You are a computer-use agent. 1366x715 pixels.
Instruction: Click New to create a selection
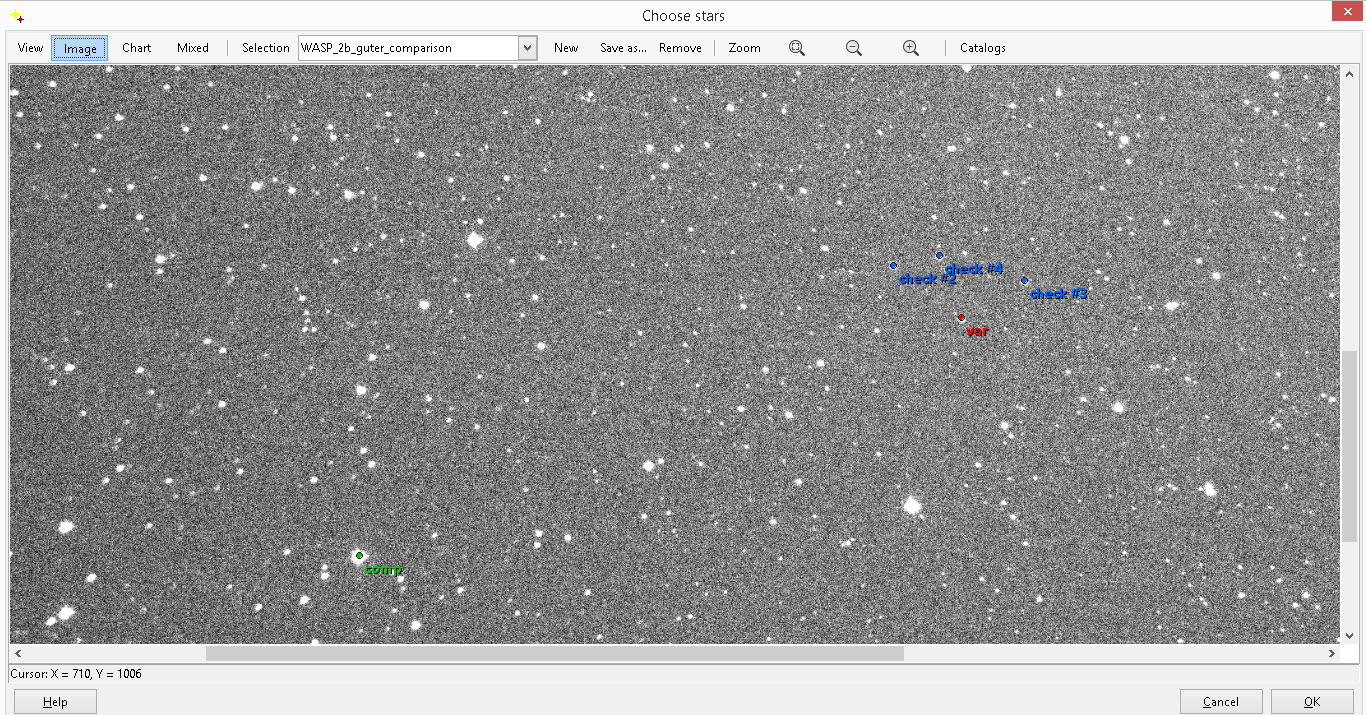point(566,48)
